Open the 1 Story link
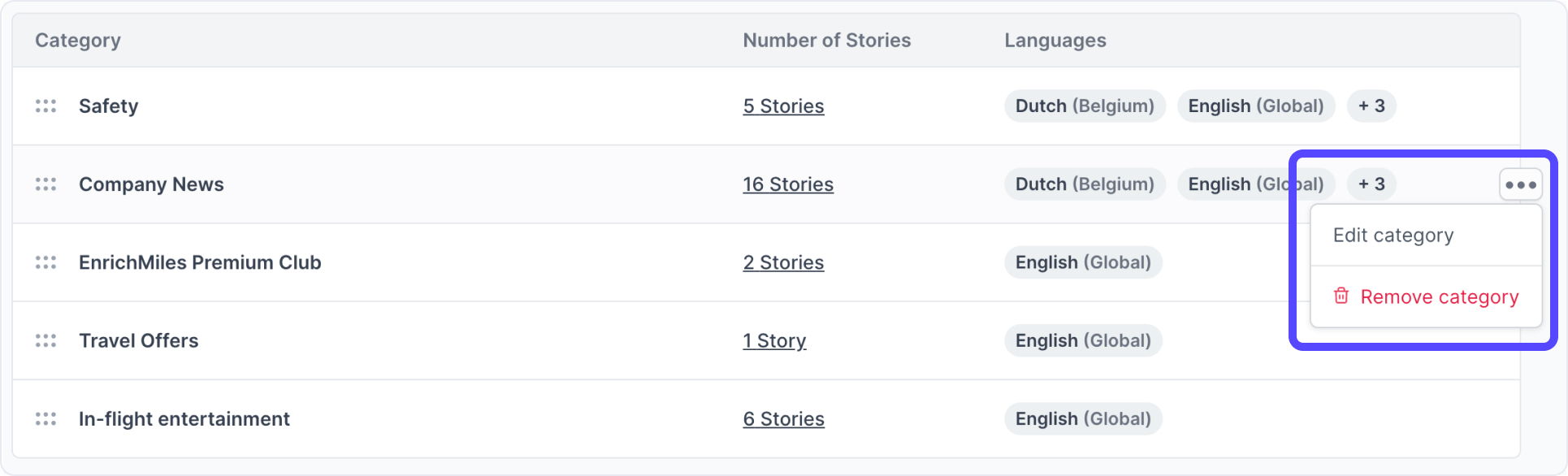The width and height of the screenshot is (1568, 476). [774, 340]
